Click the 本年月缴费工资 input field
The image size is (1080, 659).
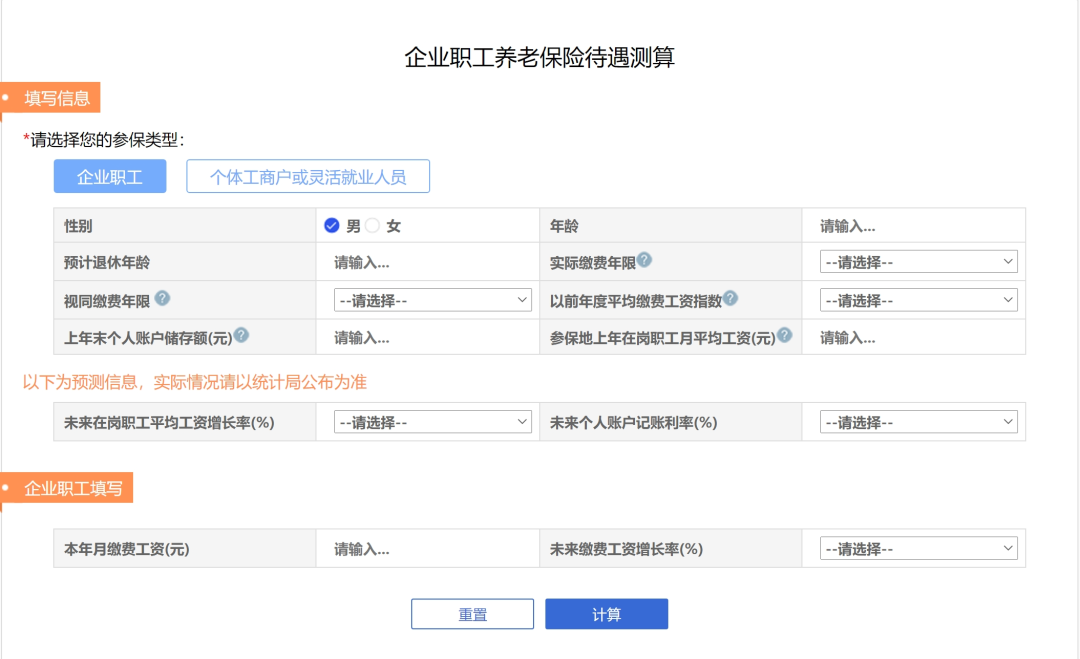pyautogui.click(x=426, y=549)
